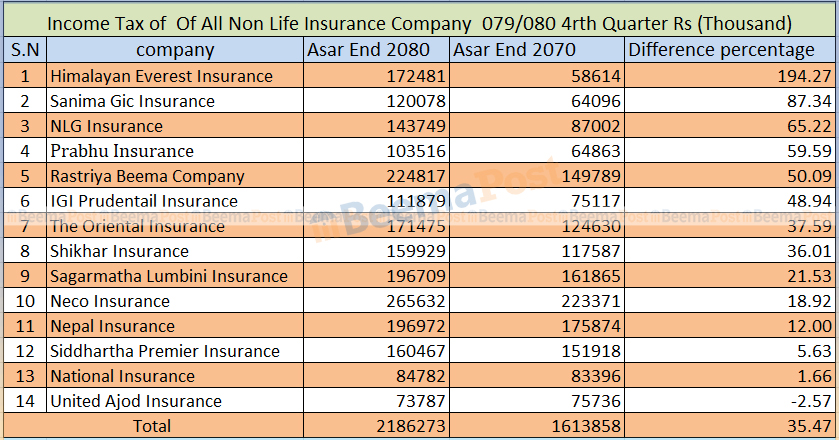Select the Nepal Insurance cell
Viewport: 839px width, 440px height.
(x=113, y=326)
